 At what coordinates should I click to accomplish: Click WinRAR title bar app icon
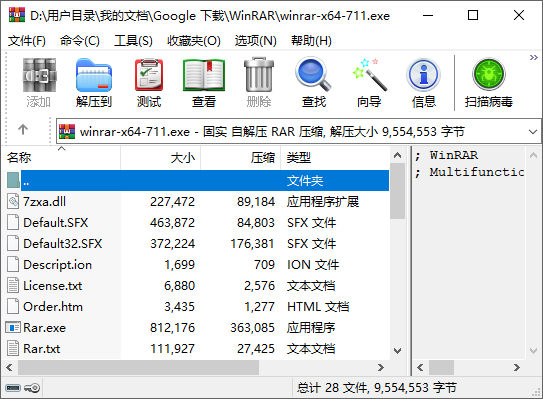tap(17, 15)
